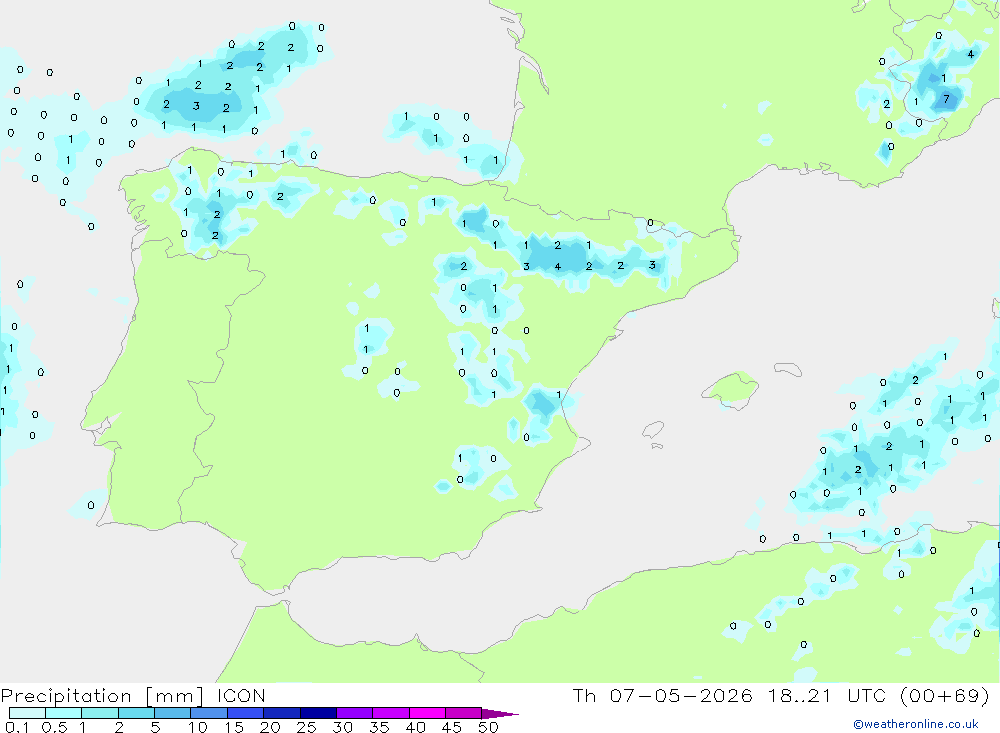Click the weatheronline.co.uk copyright link
Image resolution: width=1000 pixels, height=733 pixels.
coord(916,724)
